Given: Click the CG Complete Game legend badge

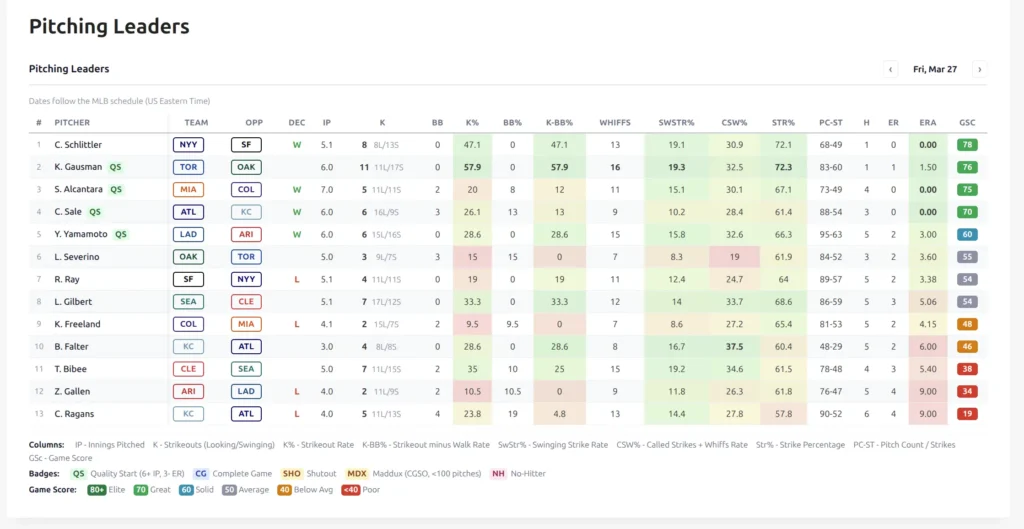Looking at the screenshot, I should (201, 474).
